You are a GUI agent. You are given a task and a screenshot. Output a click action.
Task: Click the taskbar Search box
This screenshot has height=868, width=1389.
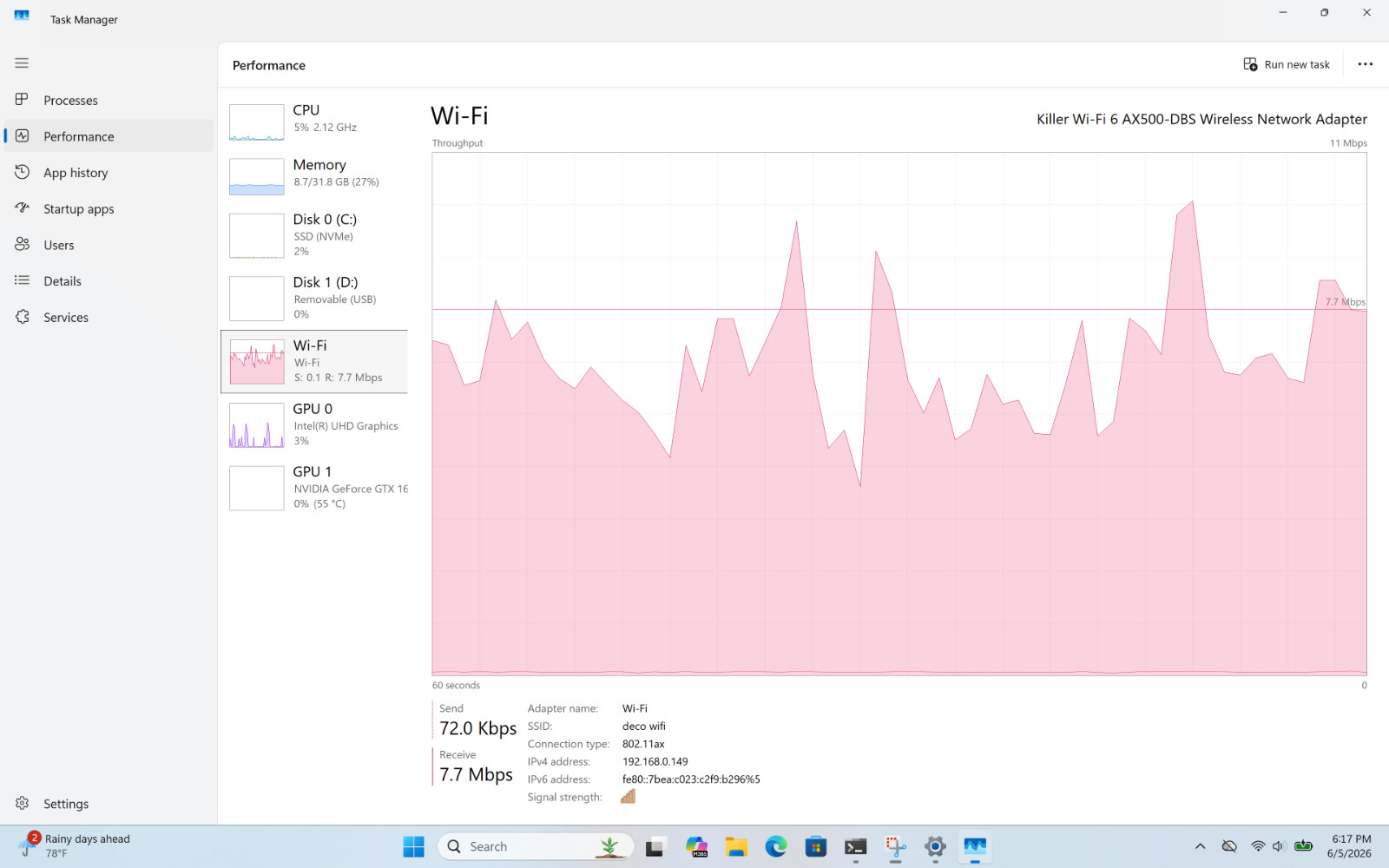point(536,846)
